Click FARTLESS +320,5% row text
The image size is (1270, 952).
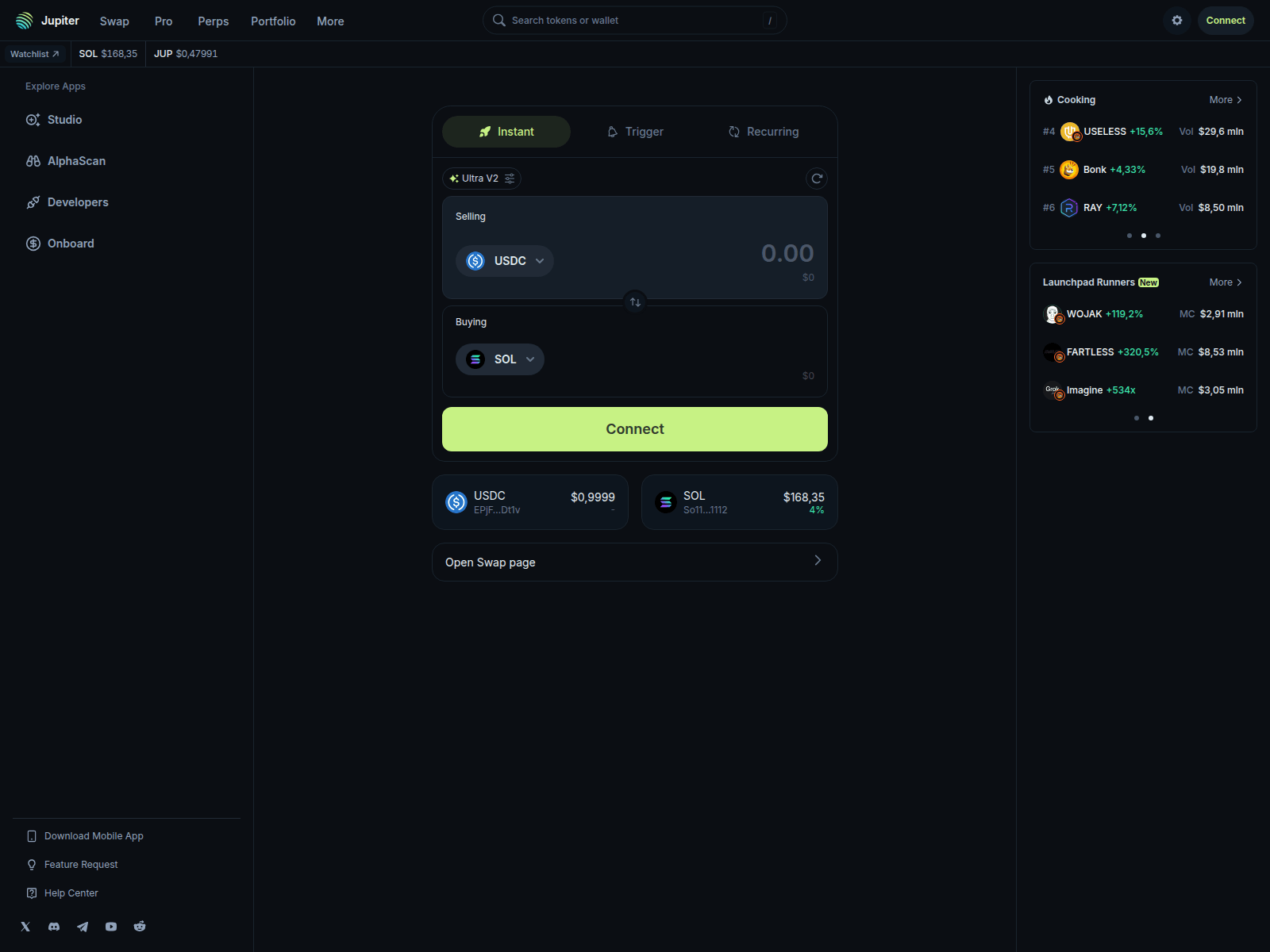pos(1113,352)
